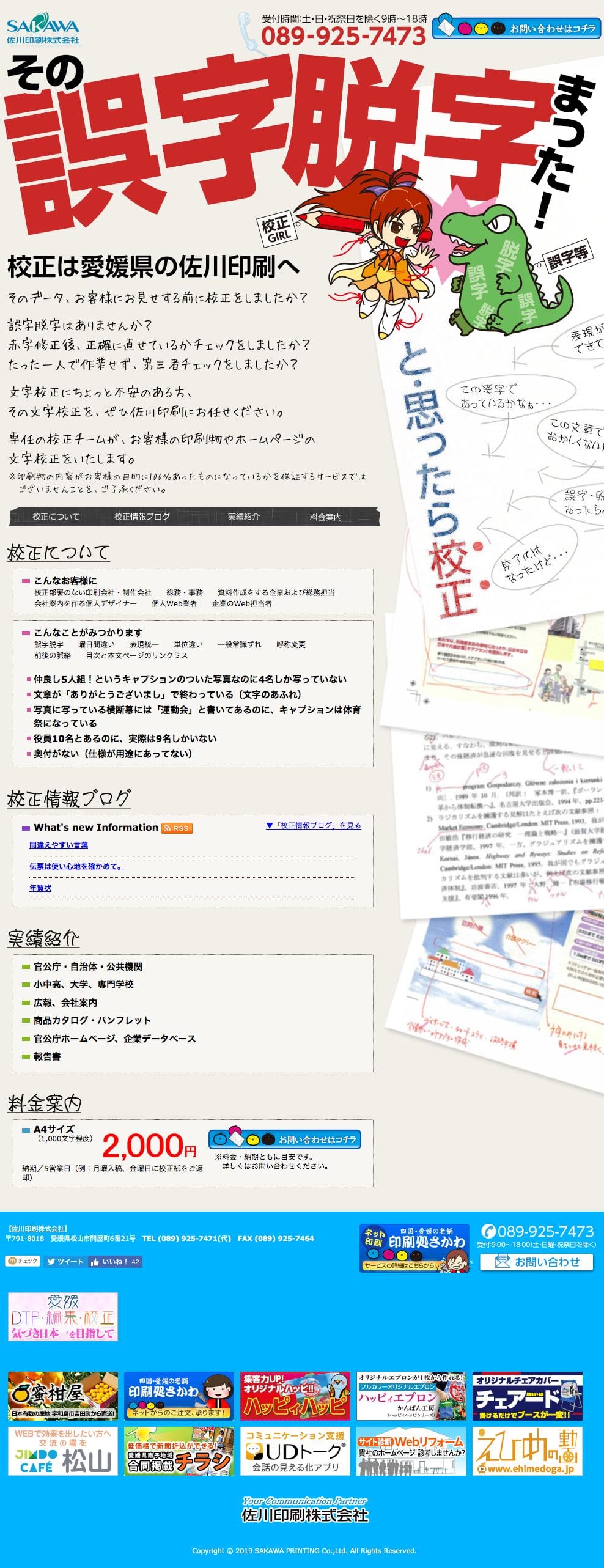Click the 印刷処さかわ footer banner
The image size is (604, 1568).
click(x=414, y=1248)
